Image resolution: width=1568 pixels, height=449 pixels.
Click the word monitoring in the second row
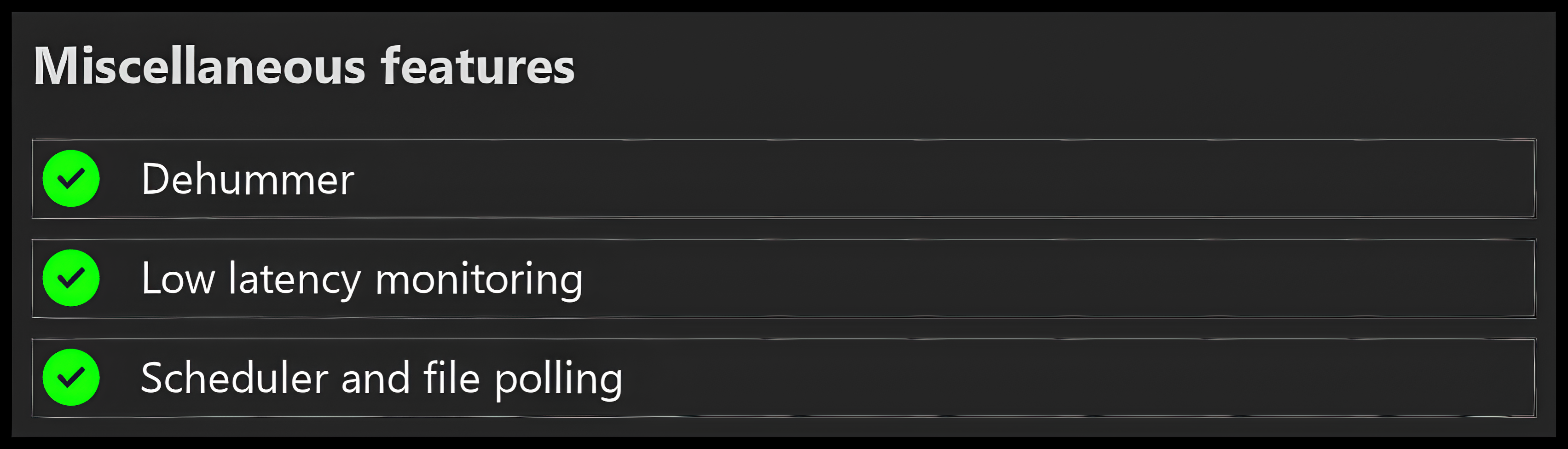click(x=479, y=279)
